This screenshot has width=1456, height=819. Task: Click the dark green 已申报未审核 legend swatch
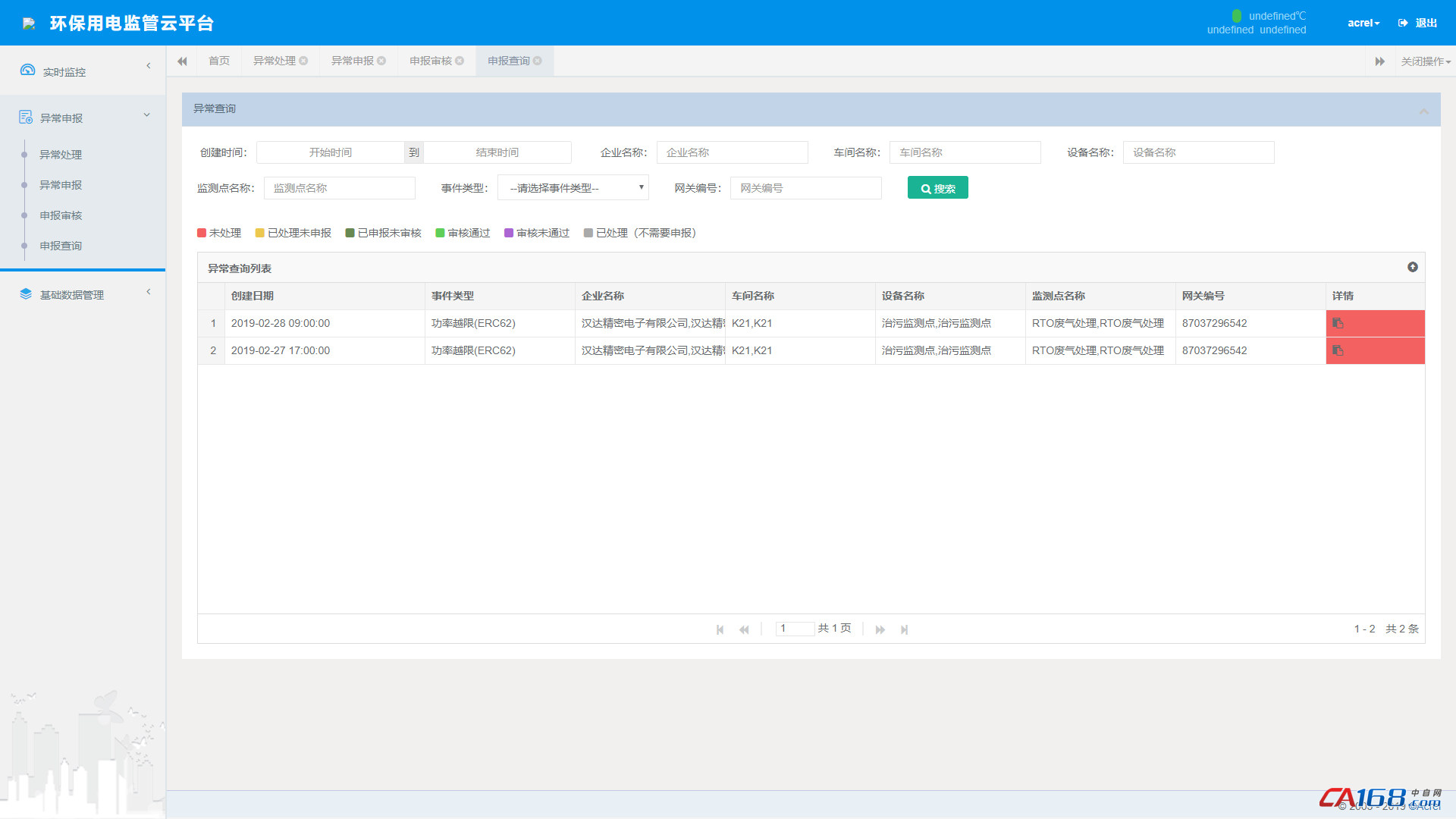(350, 233)
